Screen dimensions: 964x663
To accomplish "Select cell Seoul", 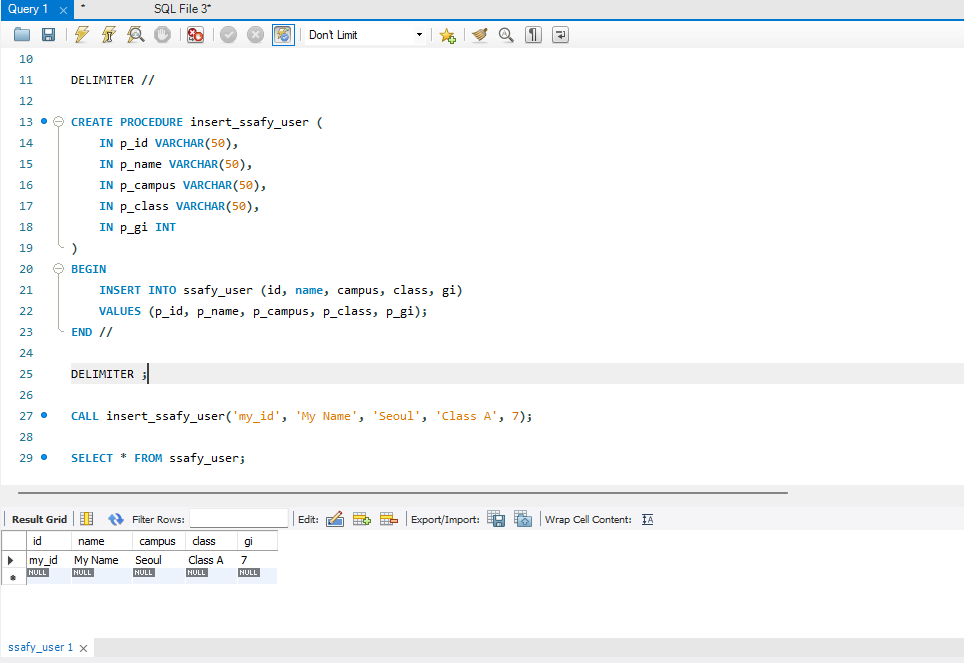I will [159, 560].
